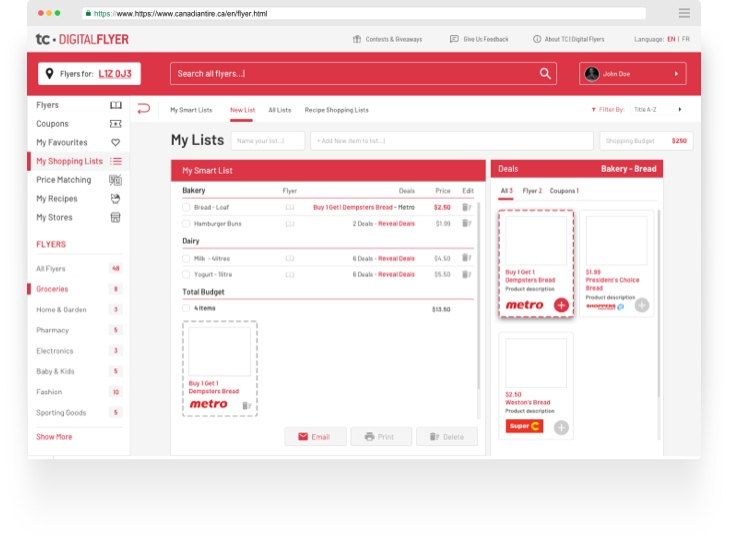The width and height of the screenshot is (731, 554).
Task: Check the Milk - 4litres checkbox
Action: pos(186,258)
